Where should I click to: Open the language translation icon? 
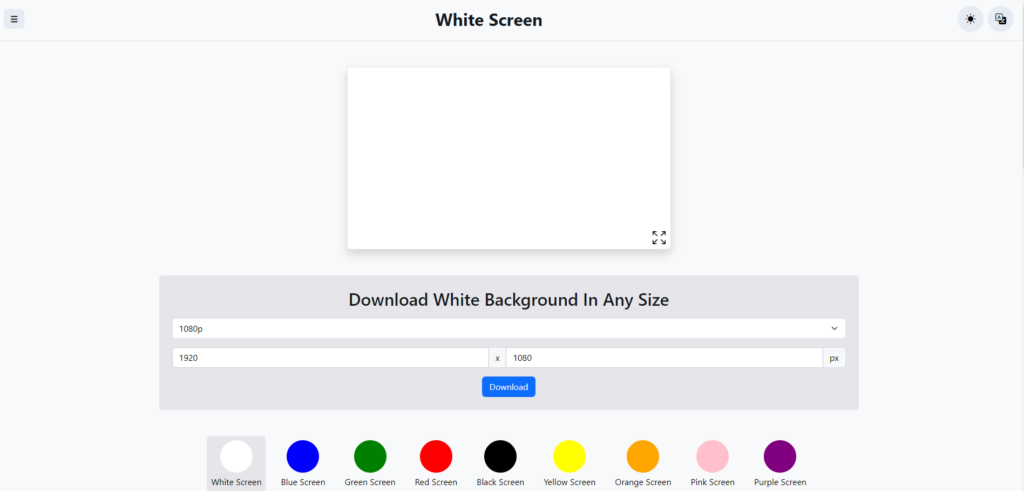1000,19
